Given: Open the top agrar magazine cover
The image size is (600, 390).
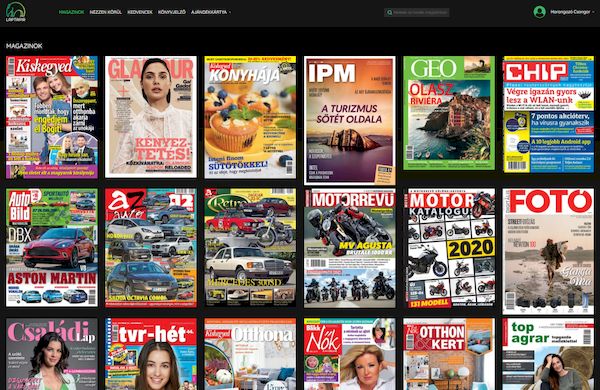Looking at the screenshot, I should 548,354.
